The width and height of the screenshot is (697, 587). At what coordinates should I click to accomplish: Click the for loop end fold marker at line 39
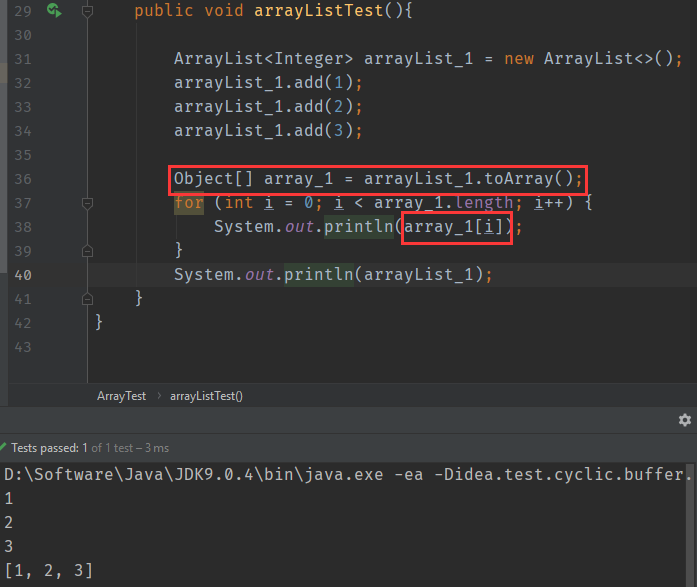point(88,251)
